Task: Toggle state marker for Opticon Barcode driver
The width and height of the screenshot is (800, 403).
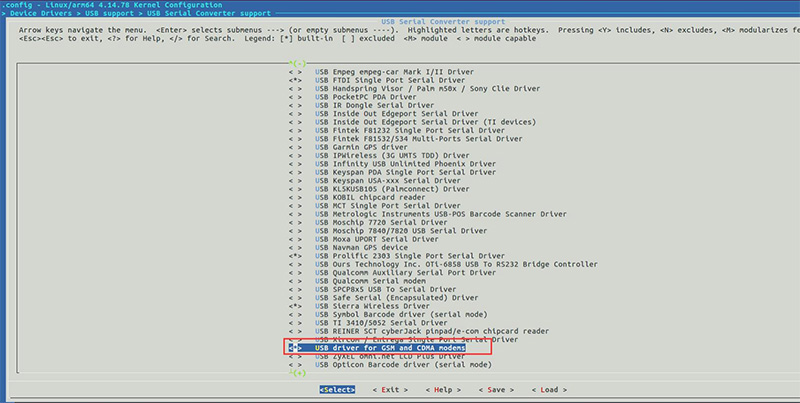Action: [295, 365]
